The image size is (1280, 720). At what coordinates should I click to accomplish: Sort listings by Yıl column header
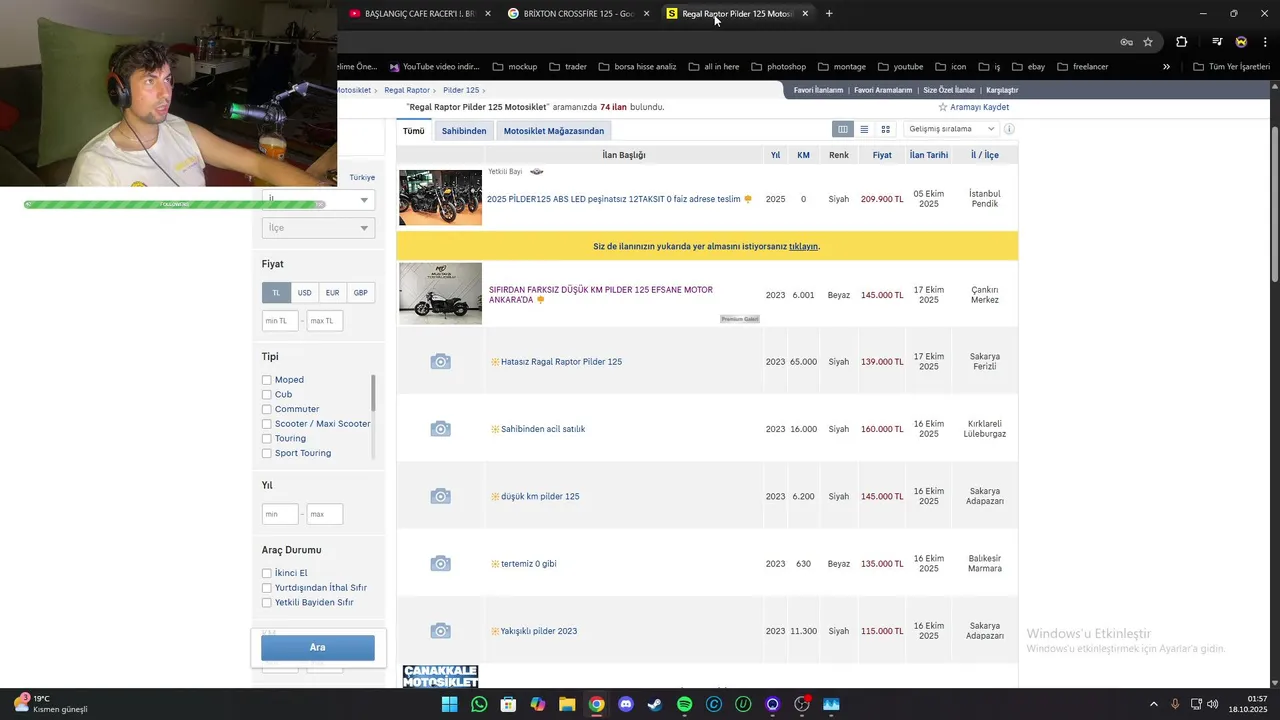[775, 155]
